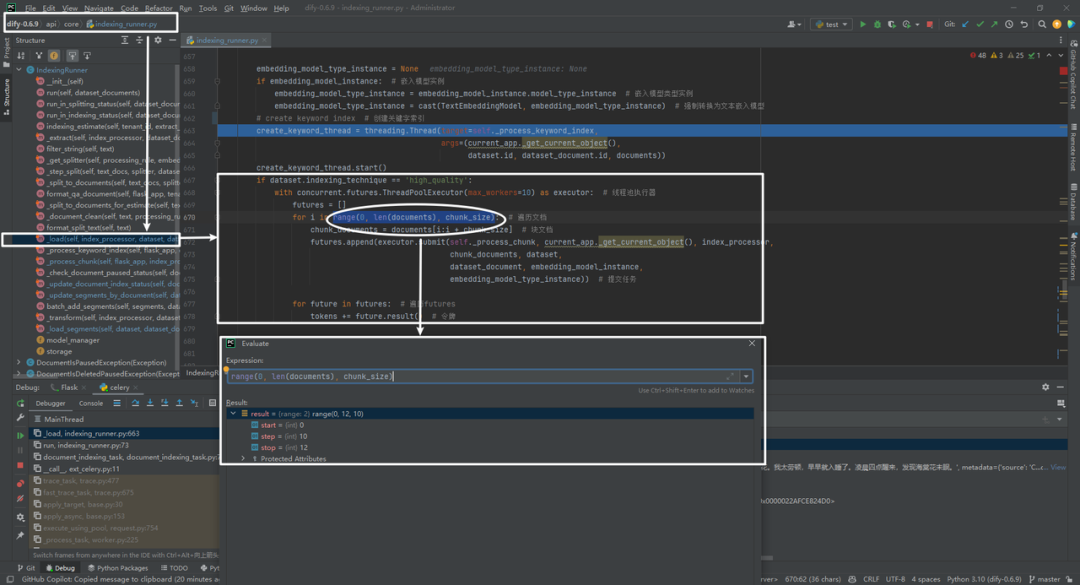Open the Navigate menu

point(98,8)
